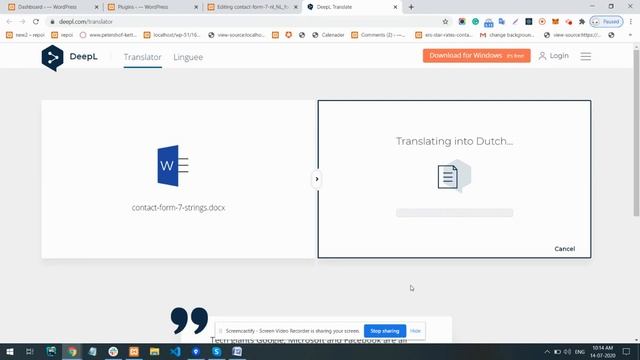
Task: Click the page vertical scrollbar
Action: click(x=636, y=133)
